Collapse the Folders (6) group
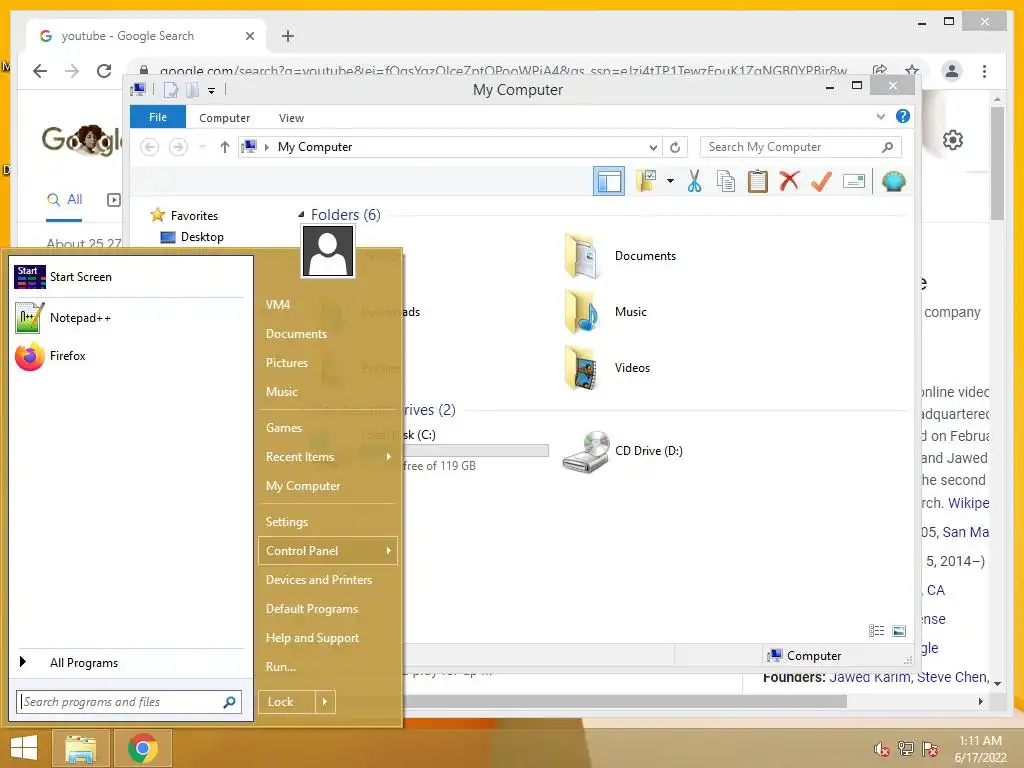The height and width of the screenshot is (768, 1024). [301, 214]
